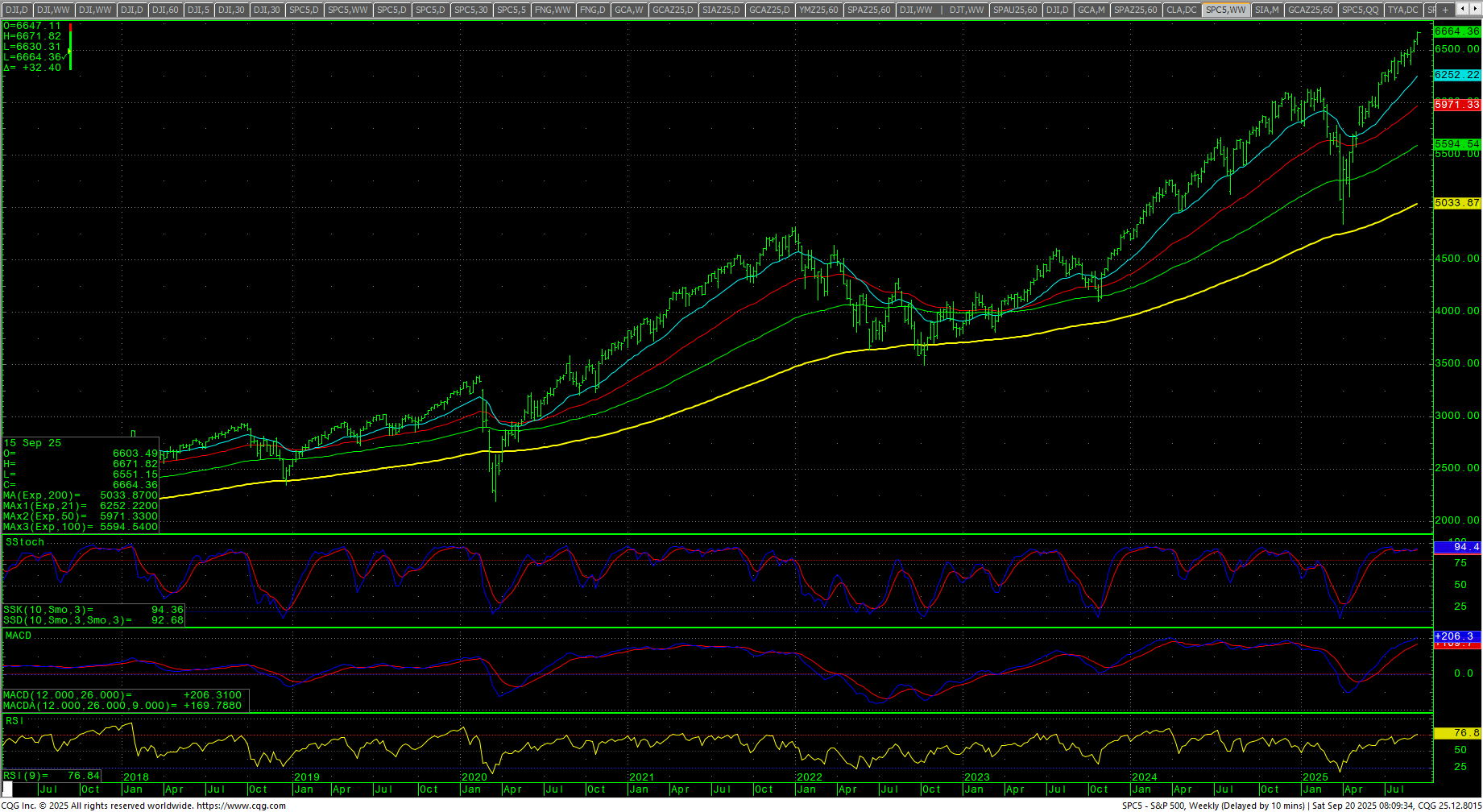Open the YMZ25,60 tab
Image resolution: width=1483 pixels, height=812 pixels.
[x=818, y=10]
